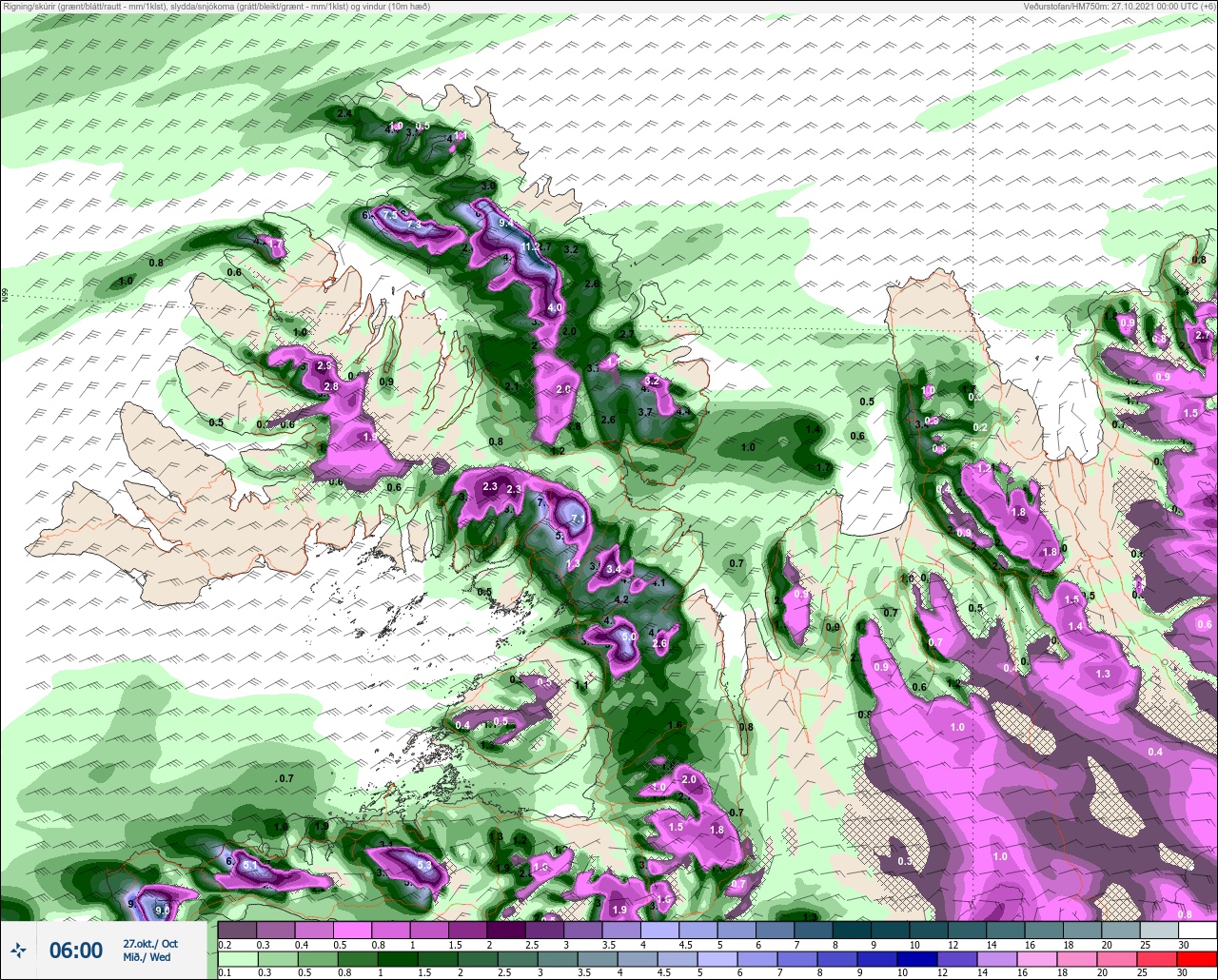
Task: Select upper legend swatch between 0.2 and 0.3
Action: tap(238, 930)
